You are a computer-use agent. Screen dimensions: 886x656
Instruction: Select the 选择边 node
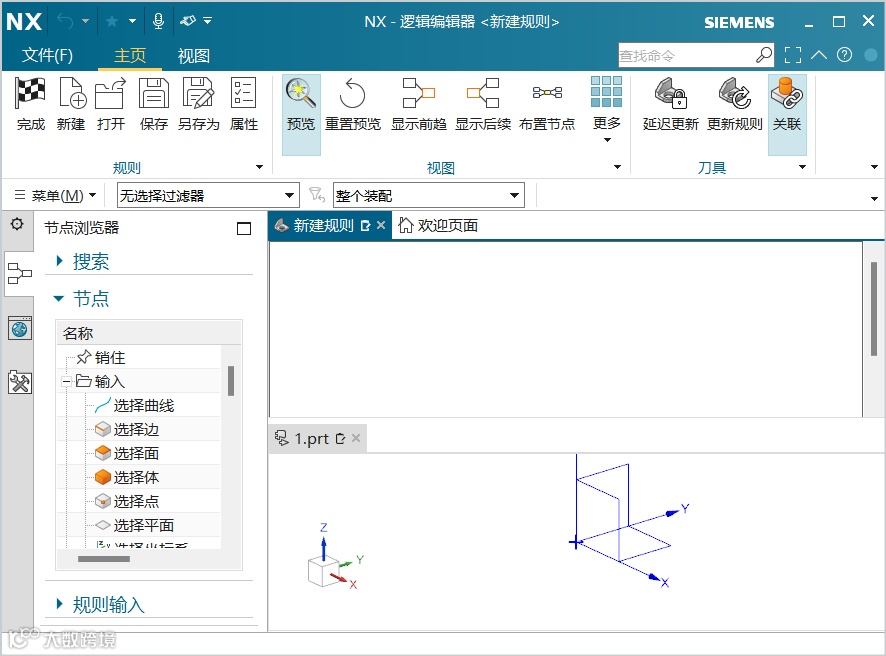coord(136,429)
